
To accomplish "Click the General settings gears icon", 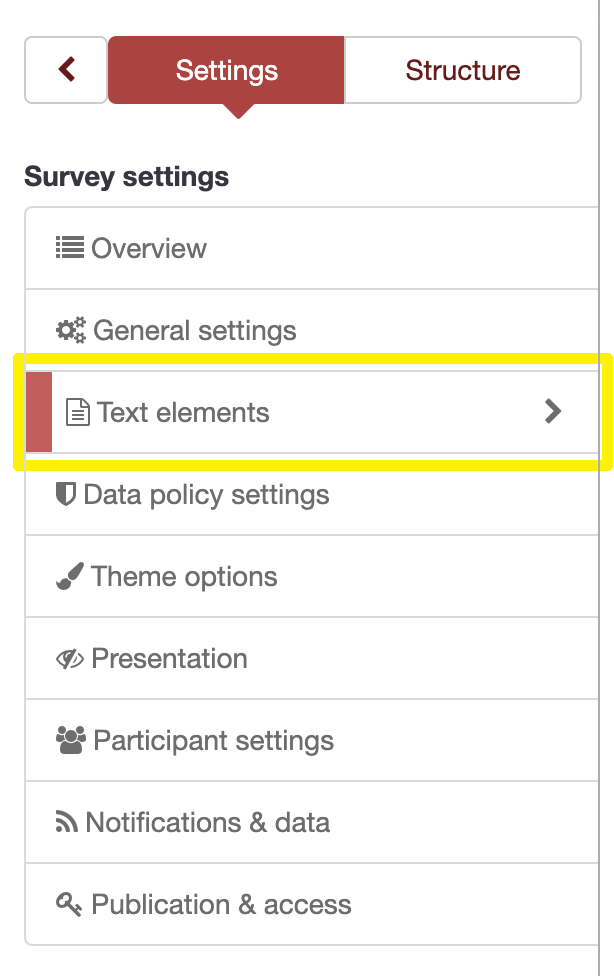I will [x=70, y=330].
